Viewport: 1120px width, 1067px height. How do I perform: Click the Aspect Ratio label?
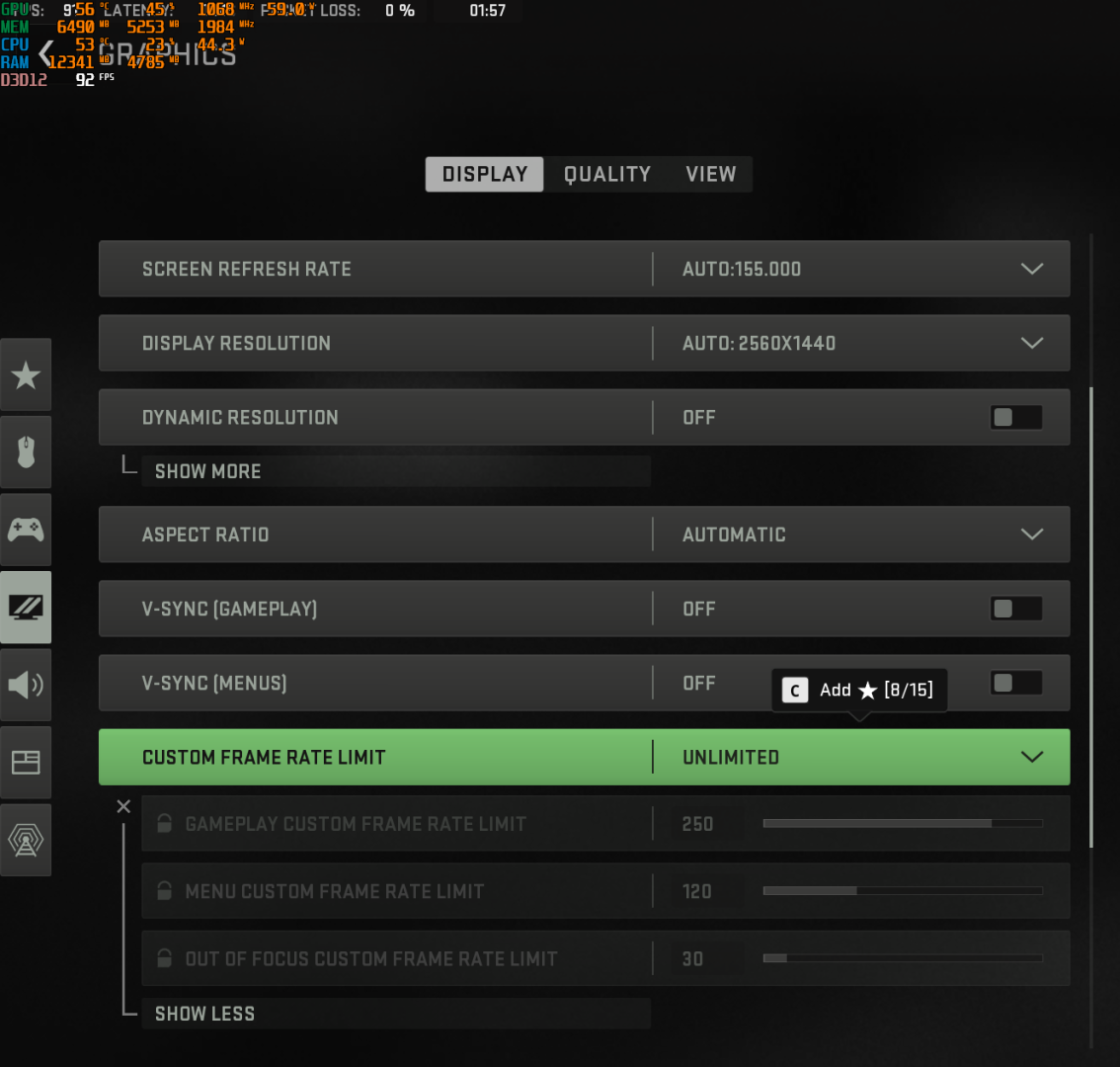click(x=205, y=534)
